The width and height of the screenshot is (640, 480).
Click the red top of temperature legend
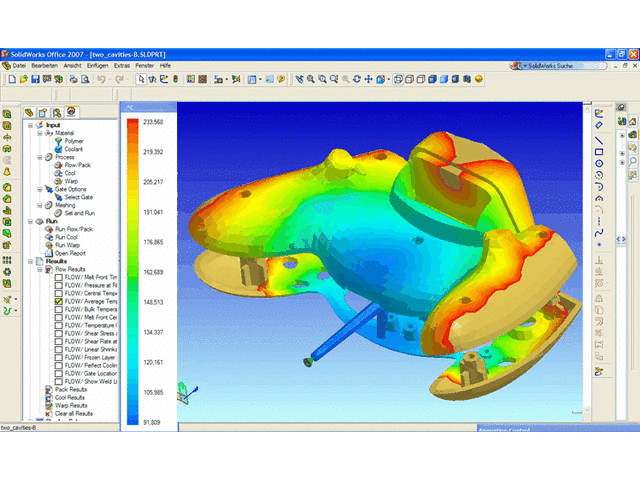tap(132, 125)
